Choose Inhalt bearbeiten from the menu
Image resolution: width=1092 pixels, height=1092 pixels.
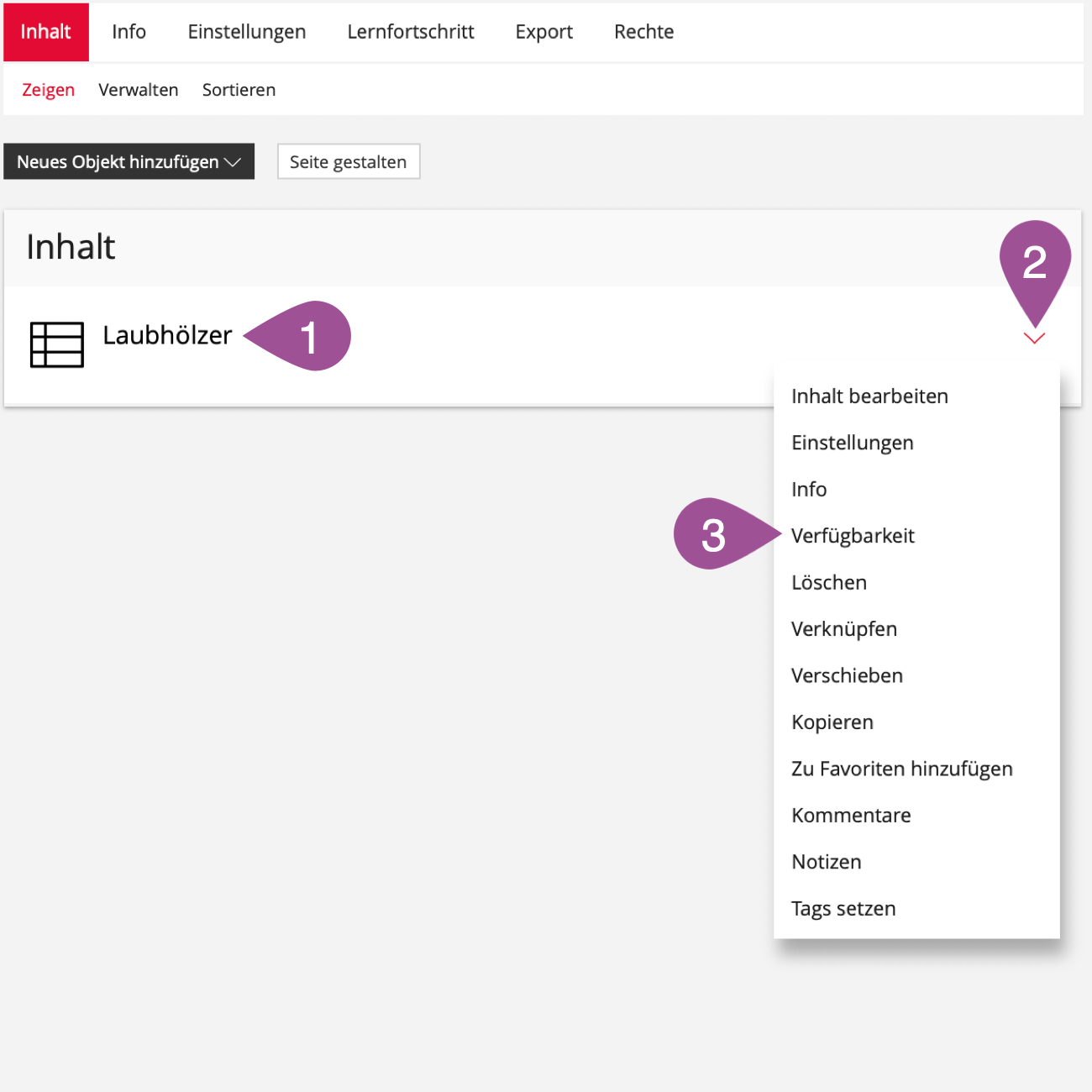tap(869, 396)
